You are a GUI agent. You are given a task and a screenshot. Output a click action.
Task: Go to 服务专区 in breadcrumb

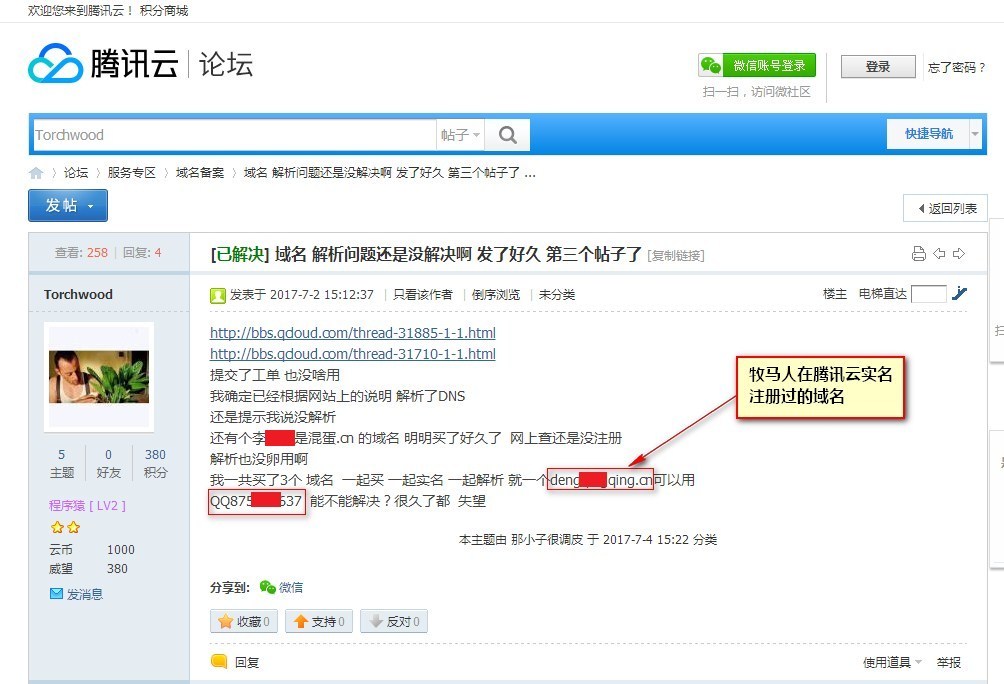[x=131, y=172]
